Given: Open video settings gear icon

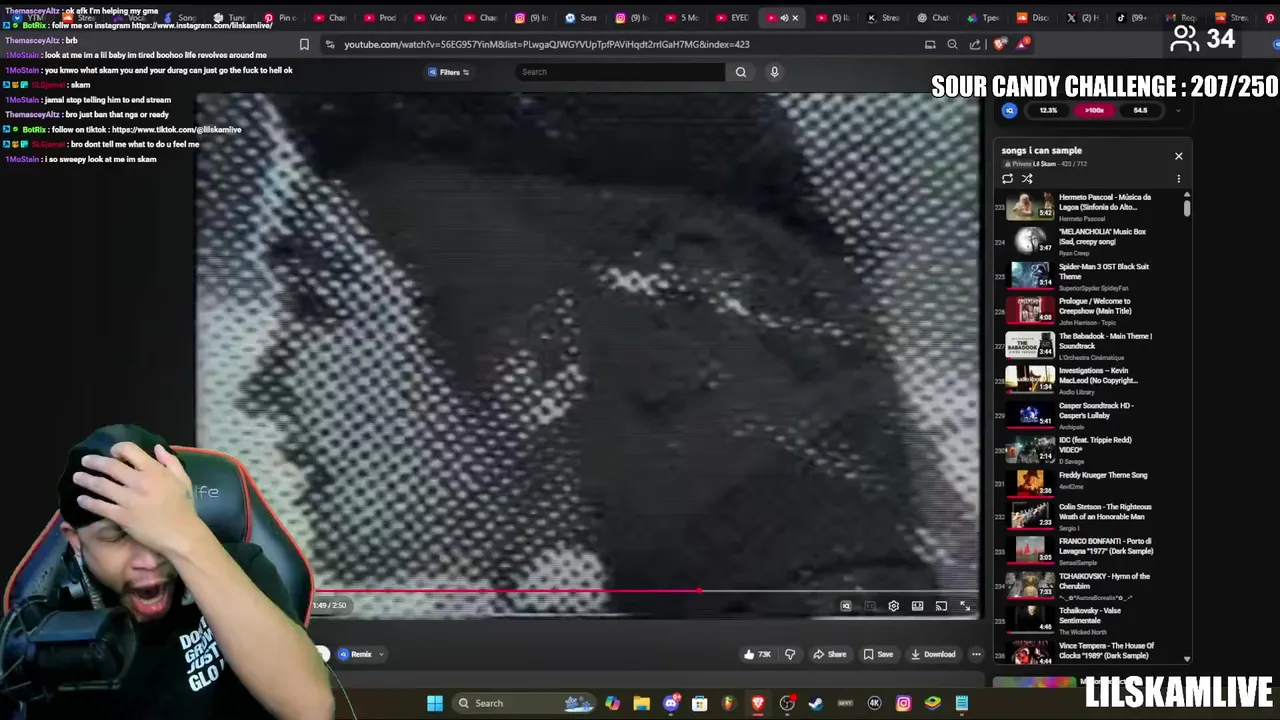Looking at the screenshot, I should tap(893, 606).
